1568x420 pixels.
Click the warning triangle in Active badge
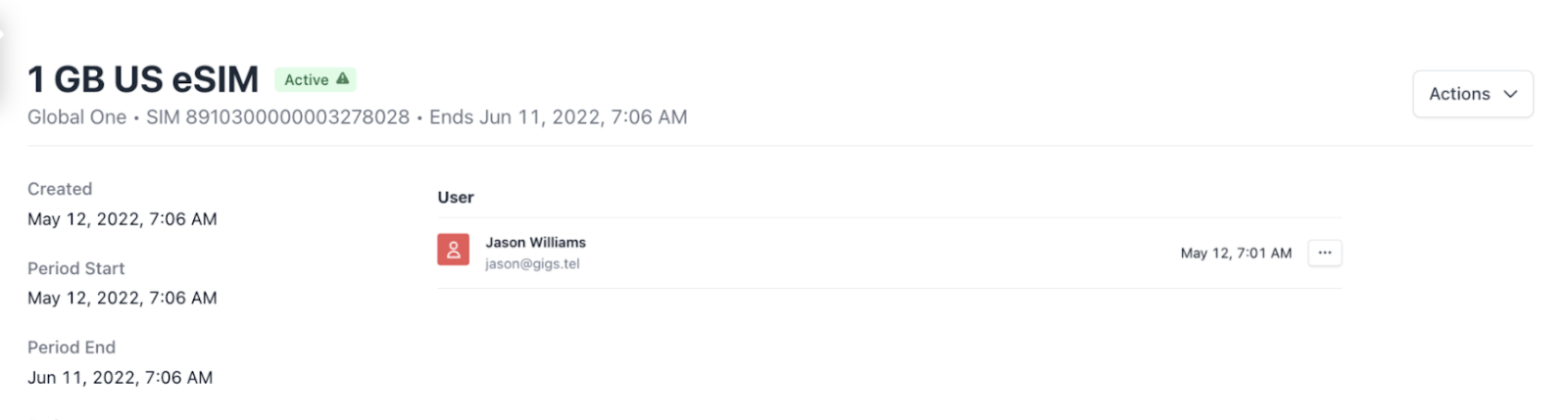point(342,79)
